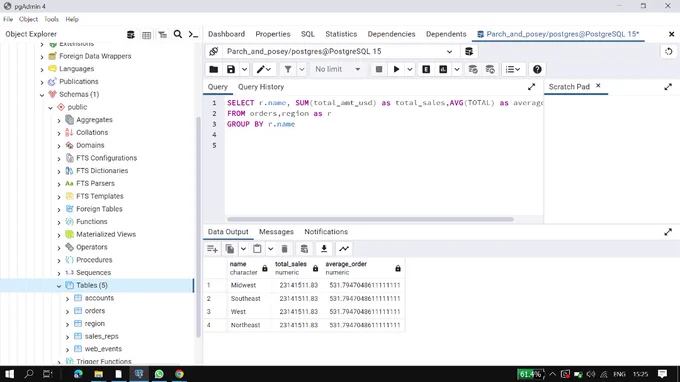Select the region table in tree
680x382 pixels.
[95, 323]
